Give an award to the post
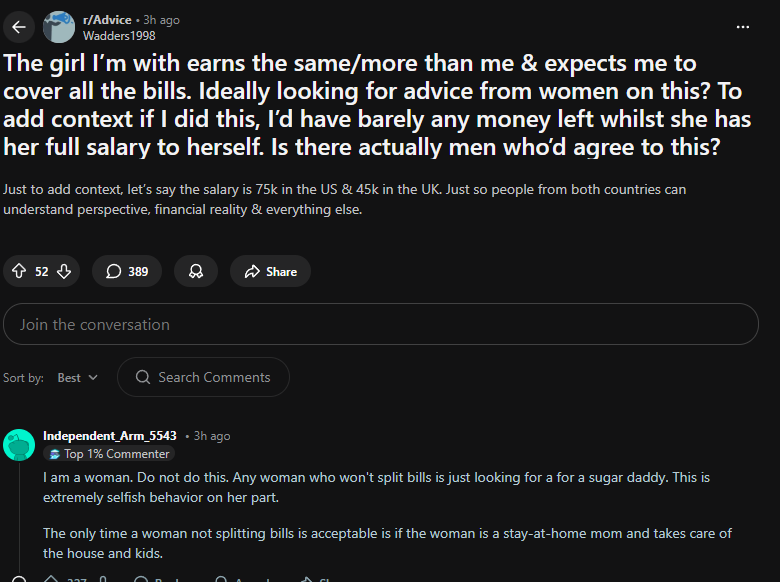Image resolution: width=780 pixels, height=582 pixels. [x=196, y=271]
